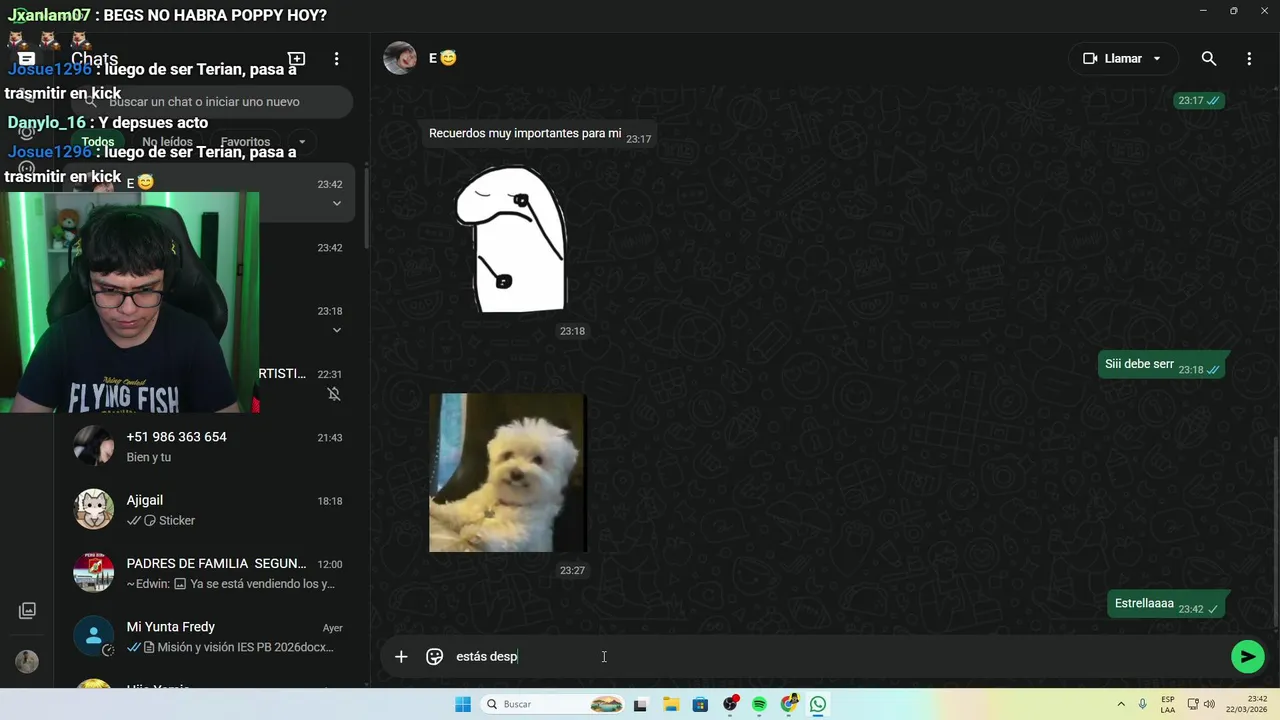1280x720 pixels.
Task: Open the clock and date 23:42 panel
Action: (1249, 704)
